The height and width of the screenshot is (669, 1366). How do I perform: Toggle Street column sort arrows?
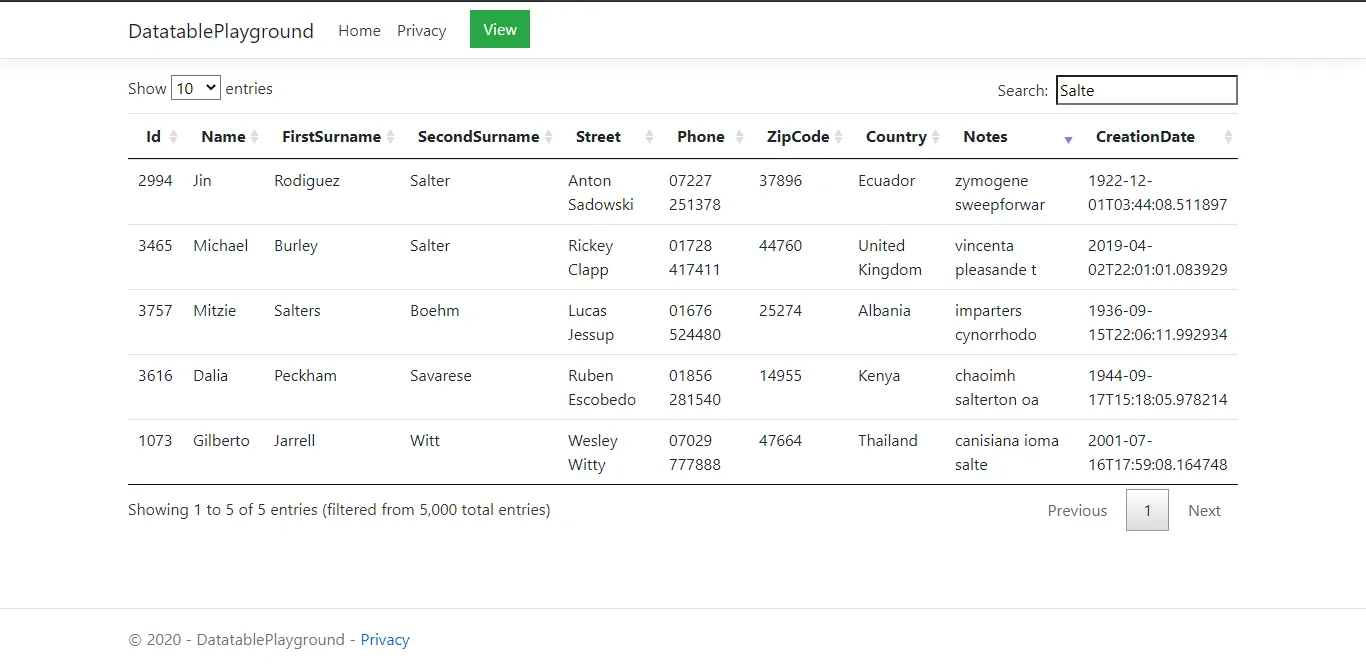click(x=649, y=137)
